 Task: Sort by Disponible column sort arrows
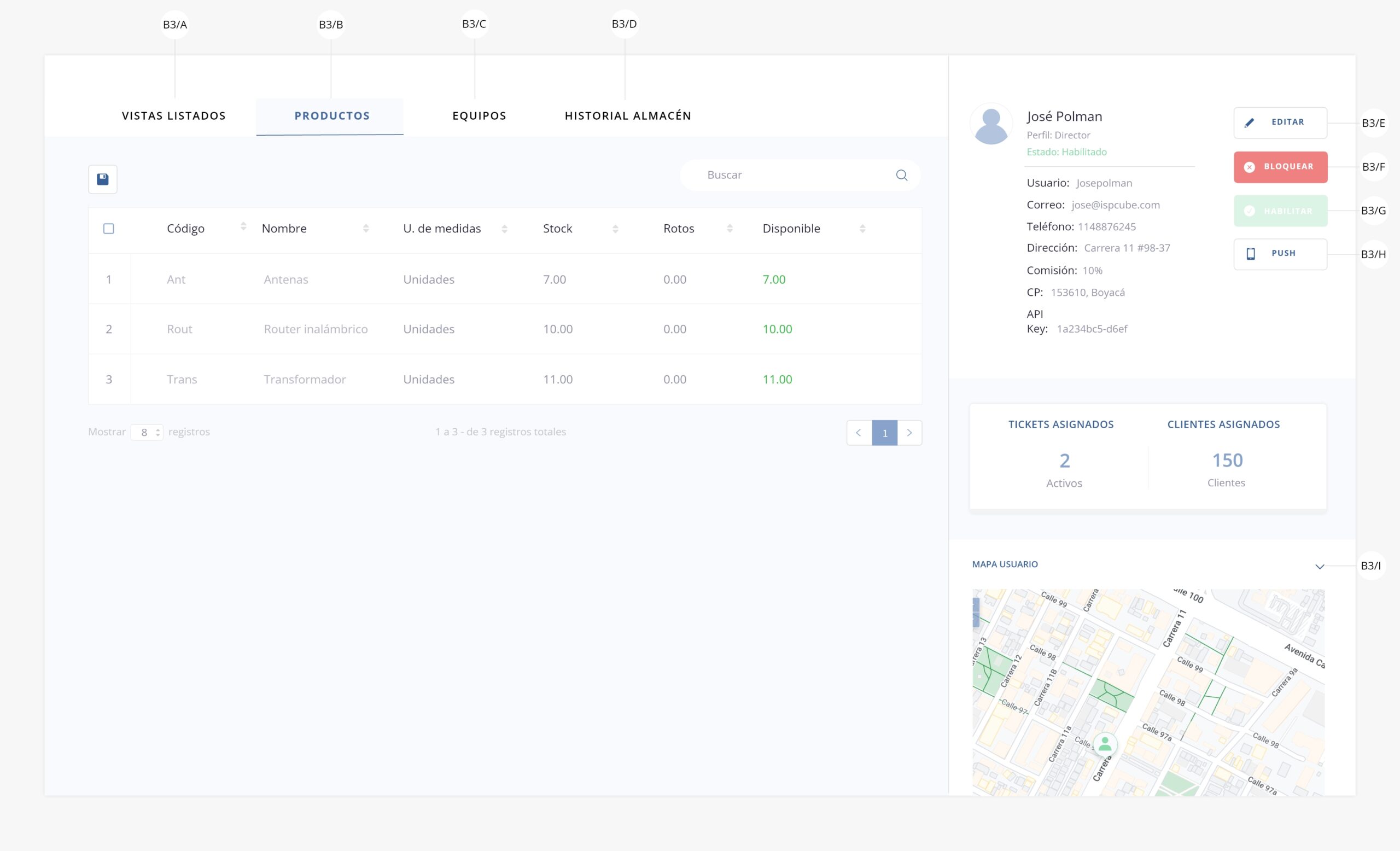pos(862,229)
